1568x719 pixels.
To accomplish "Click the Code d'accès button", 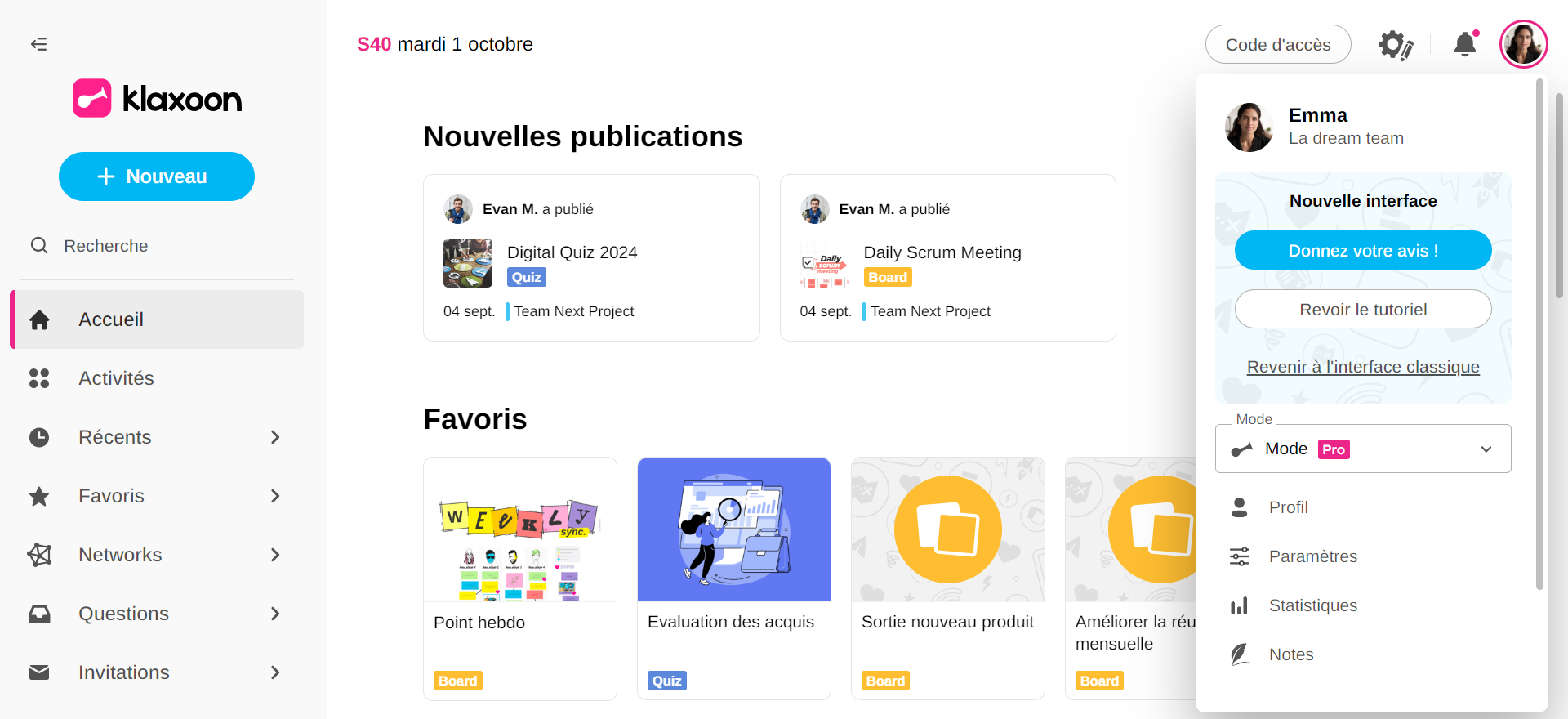I will 1277,45.
